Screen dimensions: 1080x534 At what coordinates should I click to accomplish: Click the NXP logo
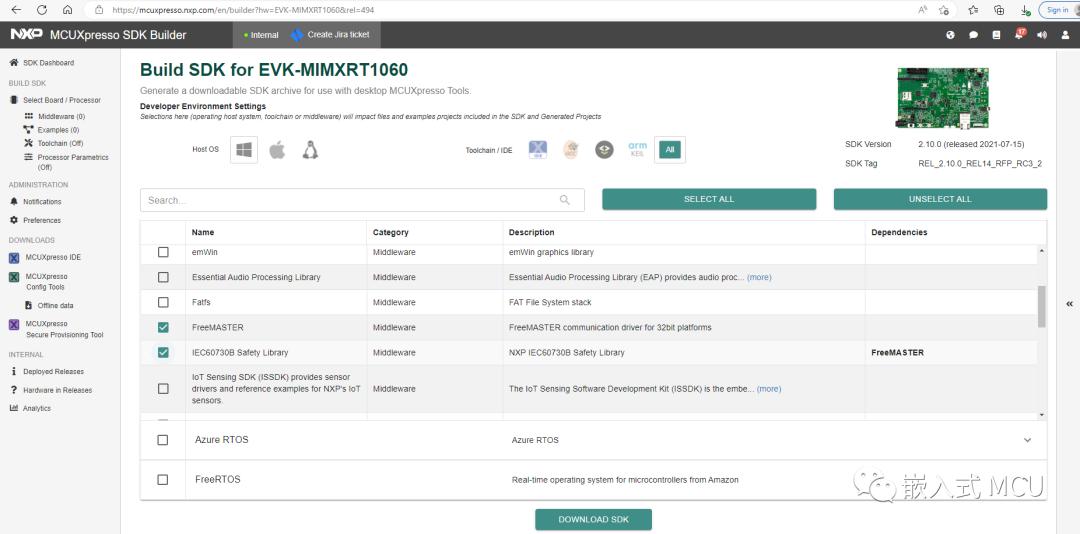27,34
